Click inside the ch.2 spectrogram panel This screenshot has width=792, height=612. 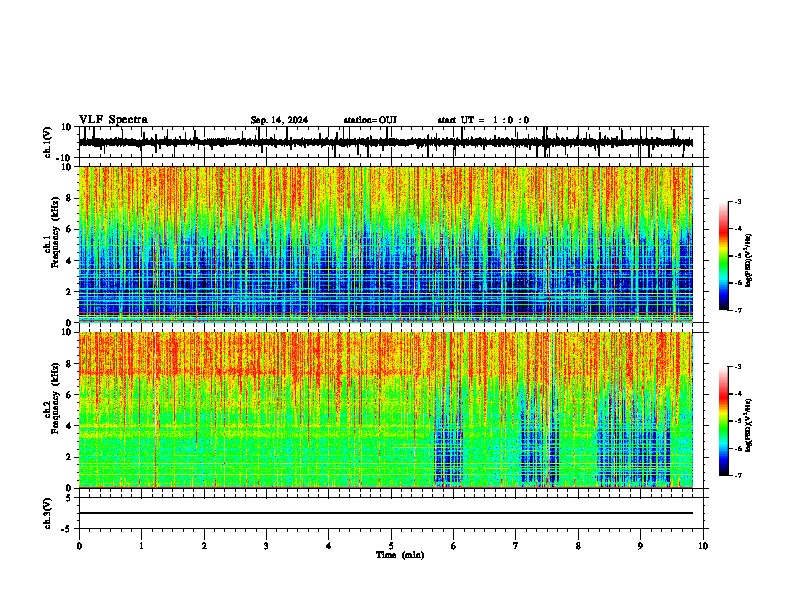click(x=386, y=410)
